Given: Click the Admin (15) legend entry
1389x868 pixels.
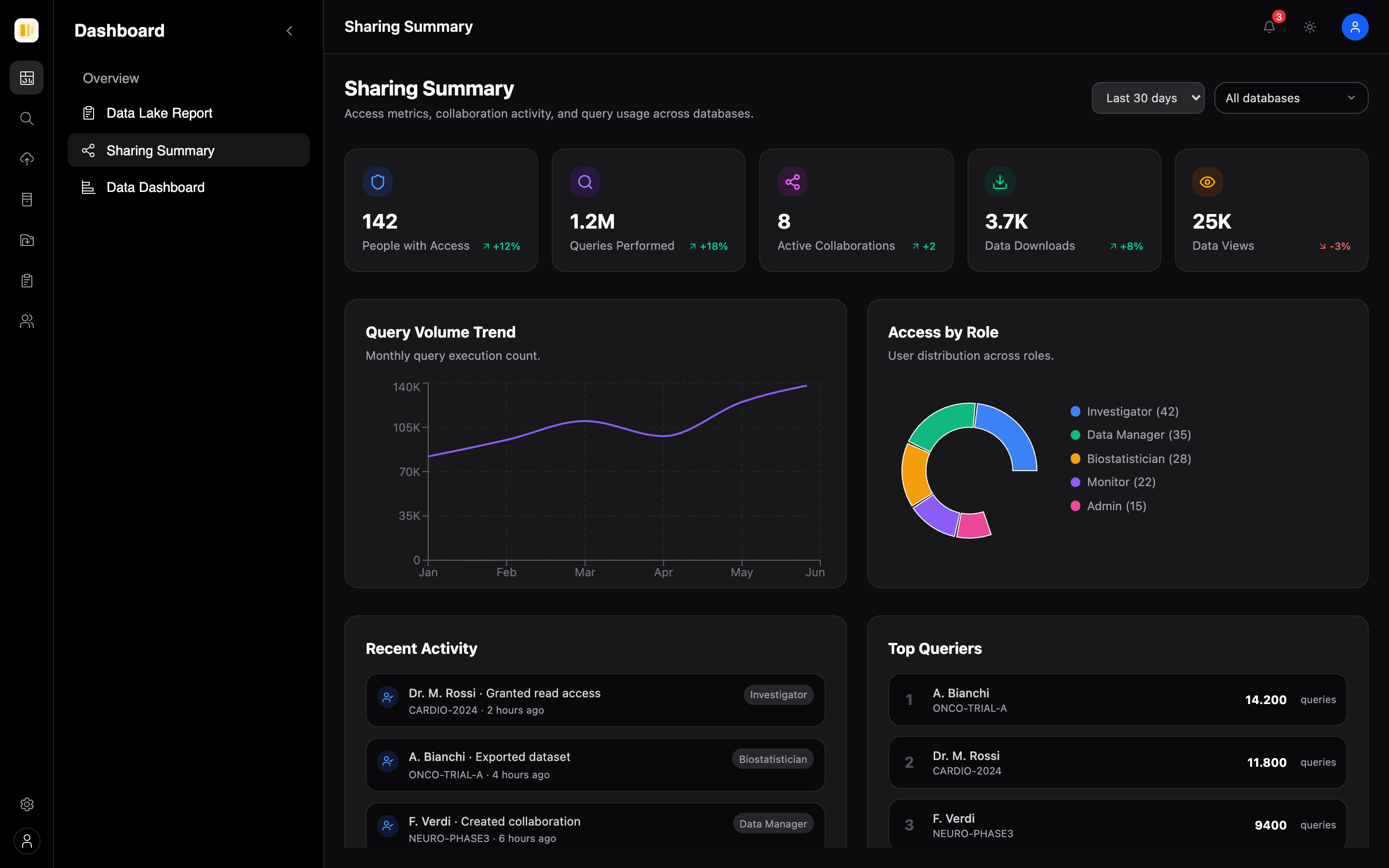Looking at the screenshot, I should 1108,506.
